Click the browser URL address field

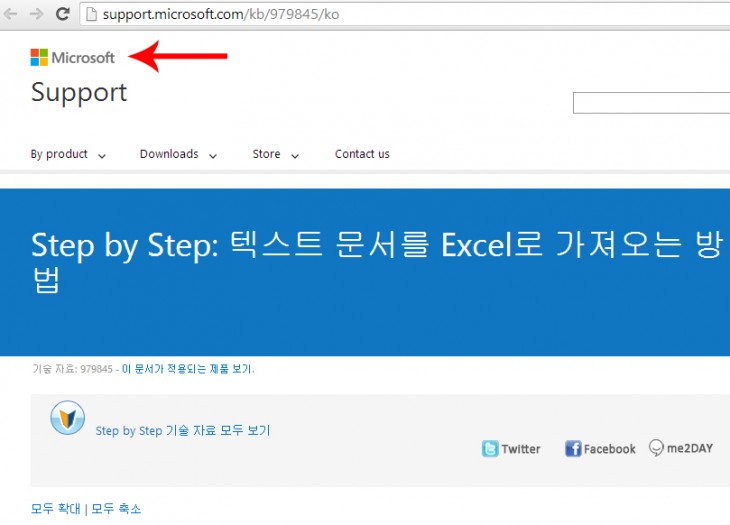tap(405, 14)
